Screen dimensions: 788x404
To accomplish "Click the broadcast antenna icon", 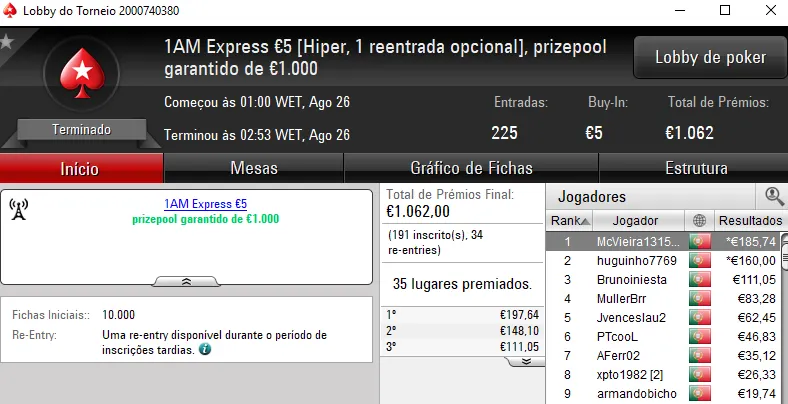I will (x=18, y=209).
